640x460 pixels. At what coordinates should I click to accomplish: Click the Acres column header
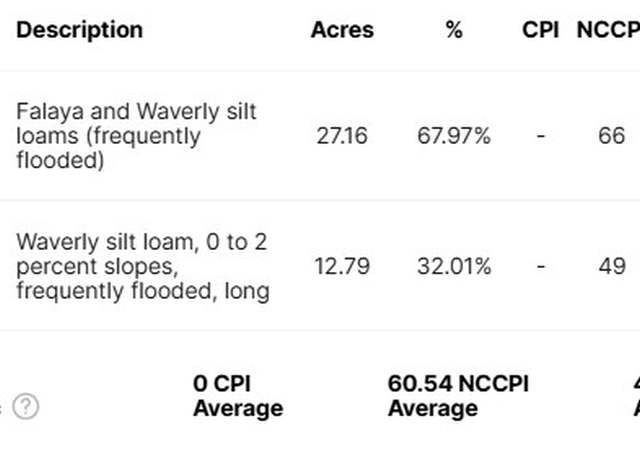(342, 30)
